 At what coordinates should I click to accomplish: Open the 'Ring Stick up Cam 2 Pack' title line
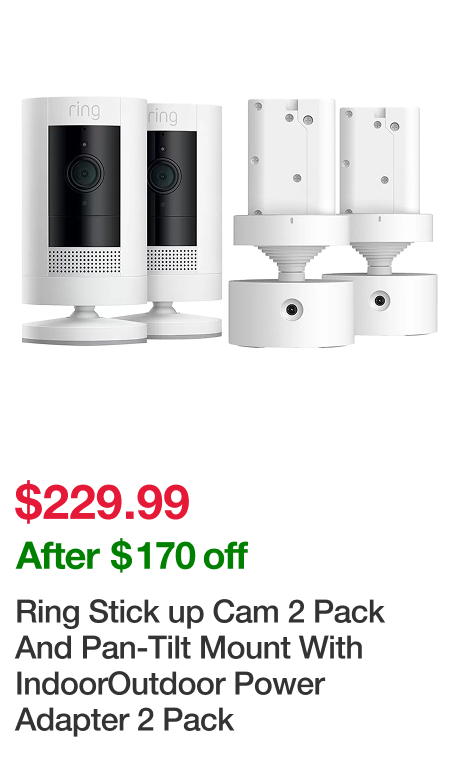(x=200, y=613)
